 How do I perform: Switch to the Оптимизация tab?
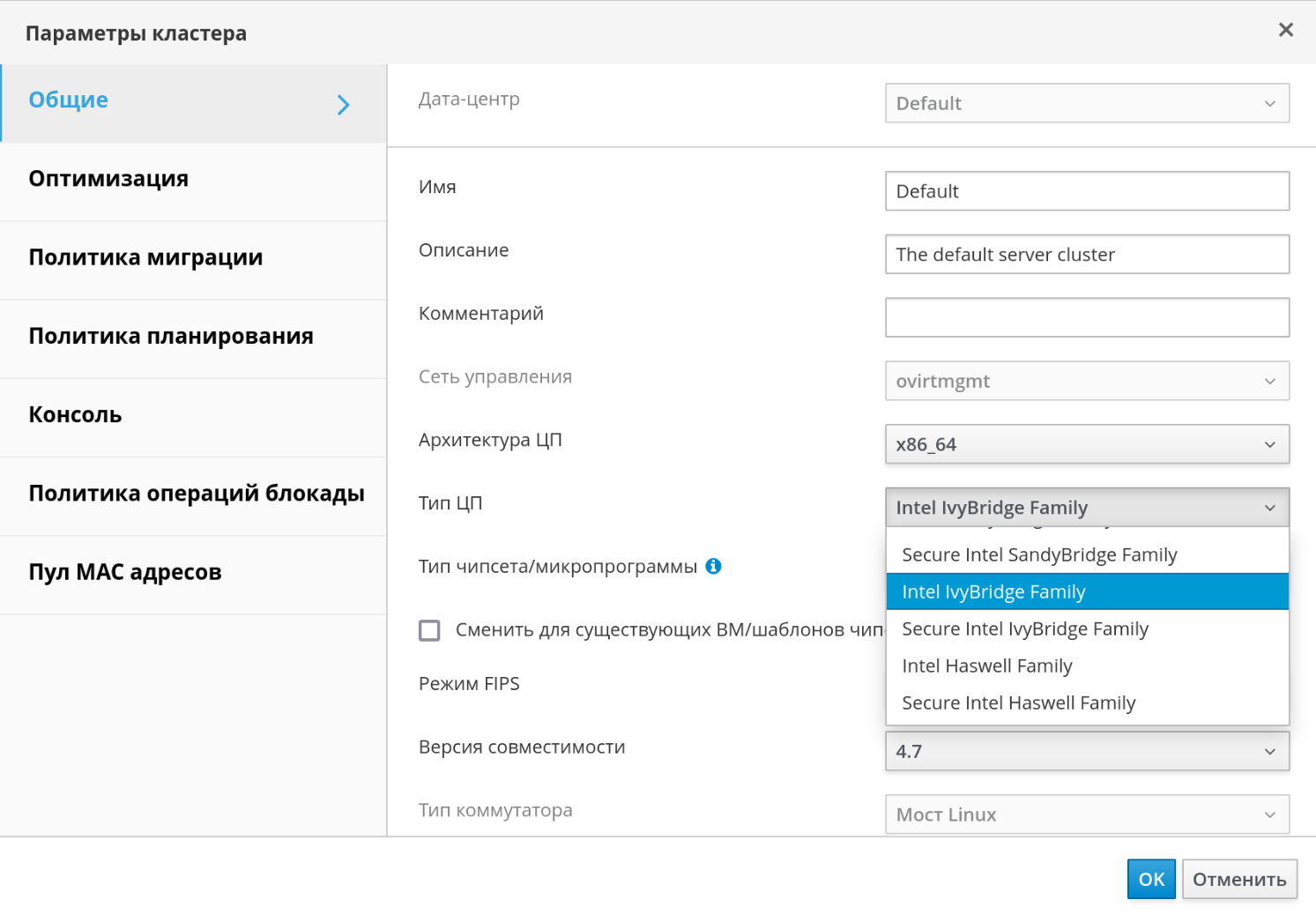point(108,179)
